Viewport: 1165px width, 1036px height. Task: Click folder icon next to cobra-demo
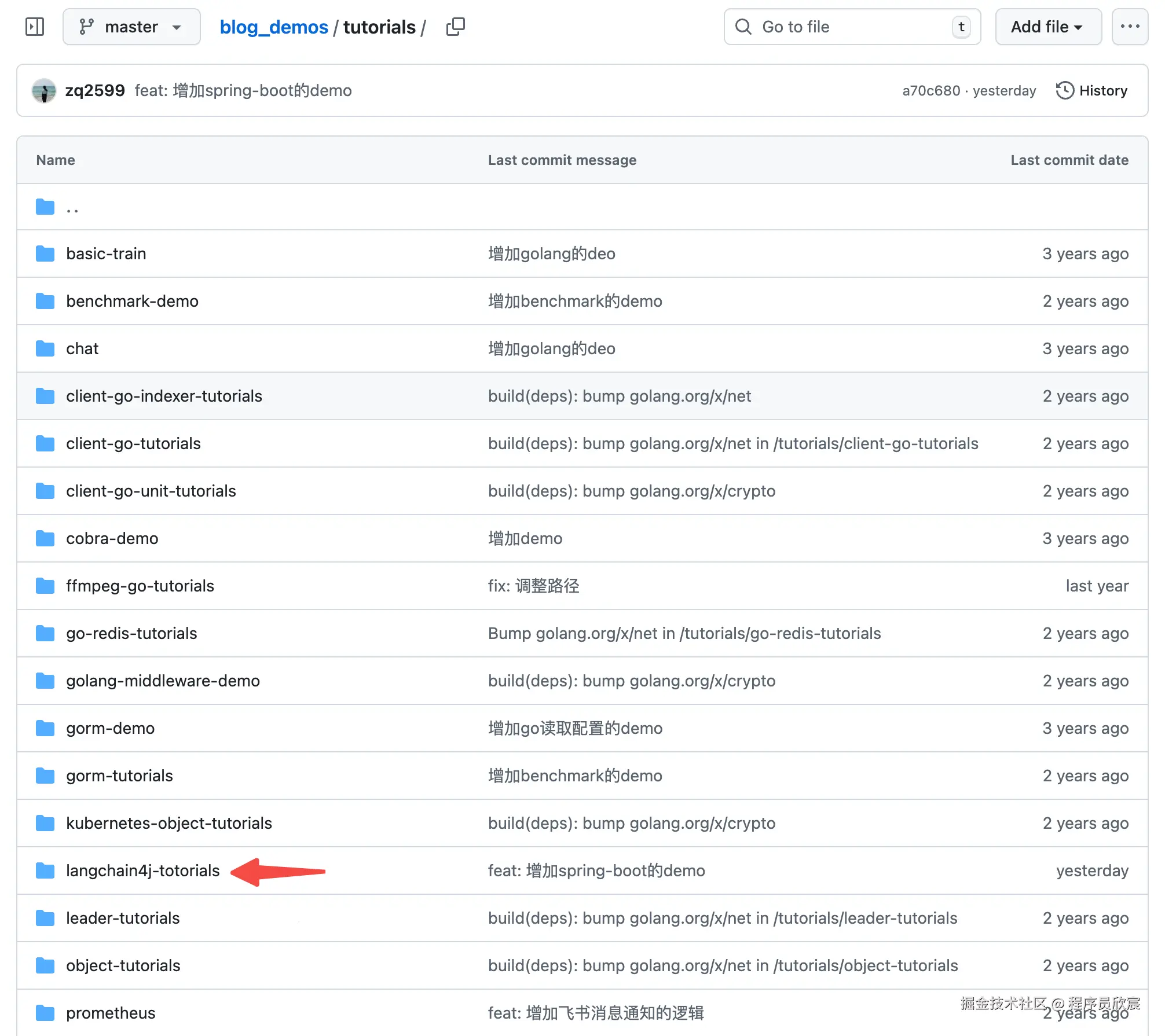(45, 538)
